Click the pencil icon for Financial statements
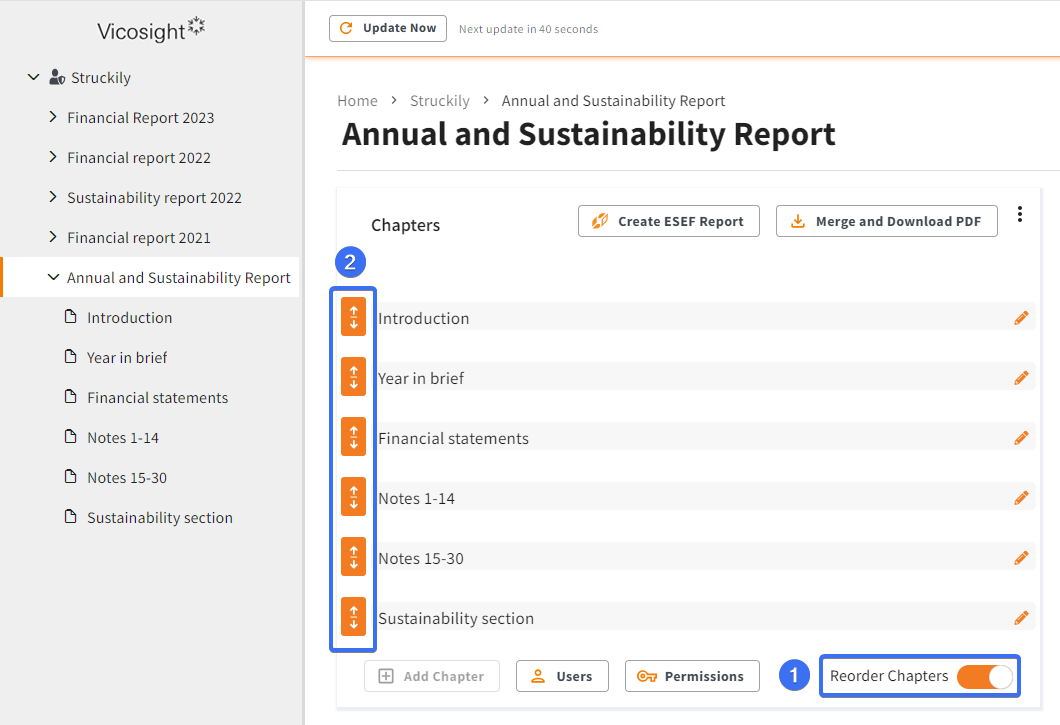The width and height of the screenshot is (1060, 725). pyautogui.click(x=1021, y=438)
